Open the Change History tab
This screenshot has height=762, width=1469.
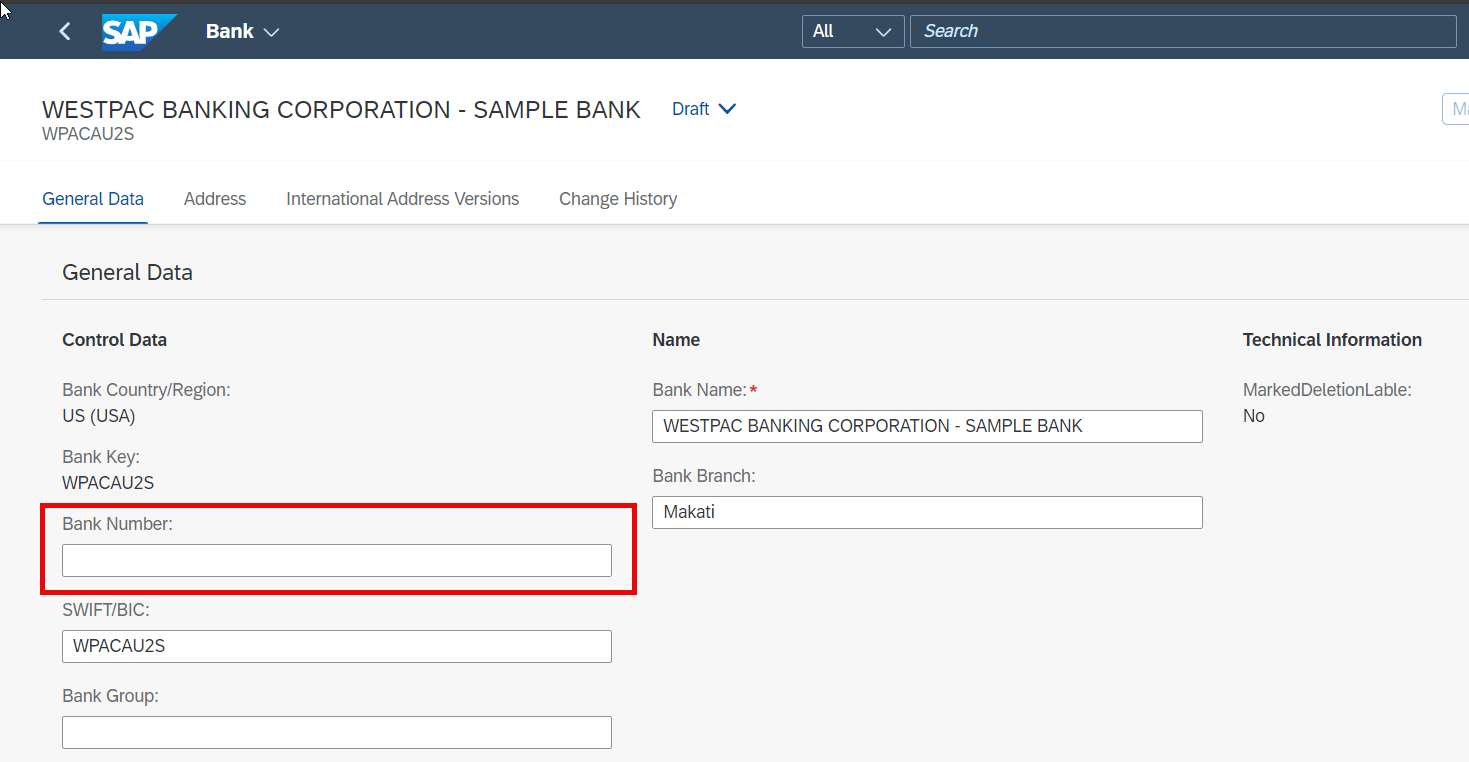618,199
